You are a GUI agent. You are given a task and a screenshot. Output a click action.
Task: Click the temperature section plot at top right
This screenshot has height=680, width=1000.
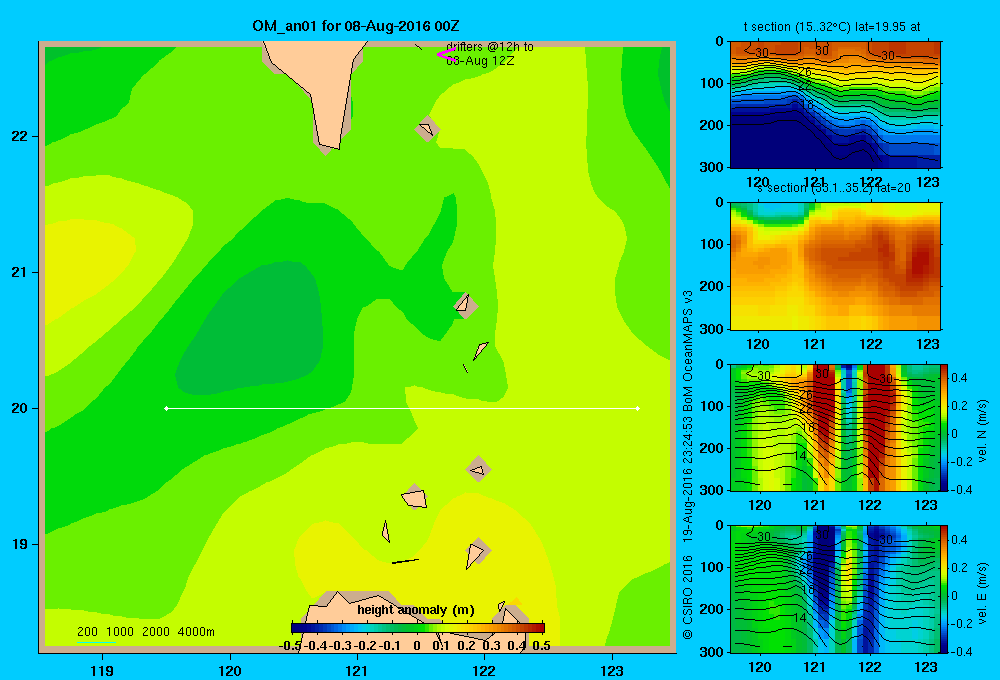835,105
